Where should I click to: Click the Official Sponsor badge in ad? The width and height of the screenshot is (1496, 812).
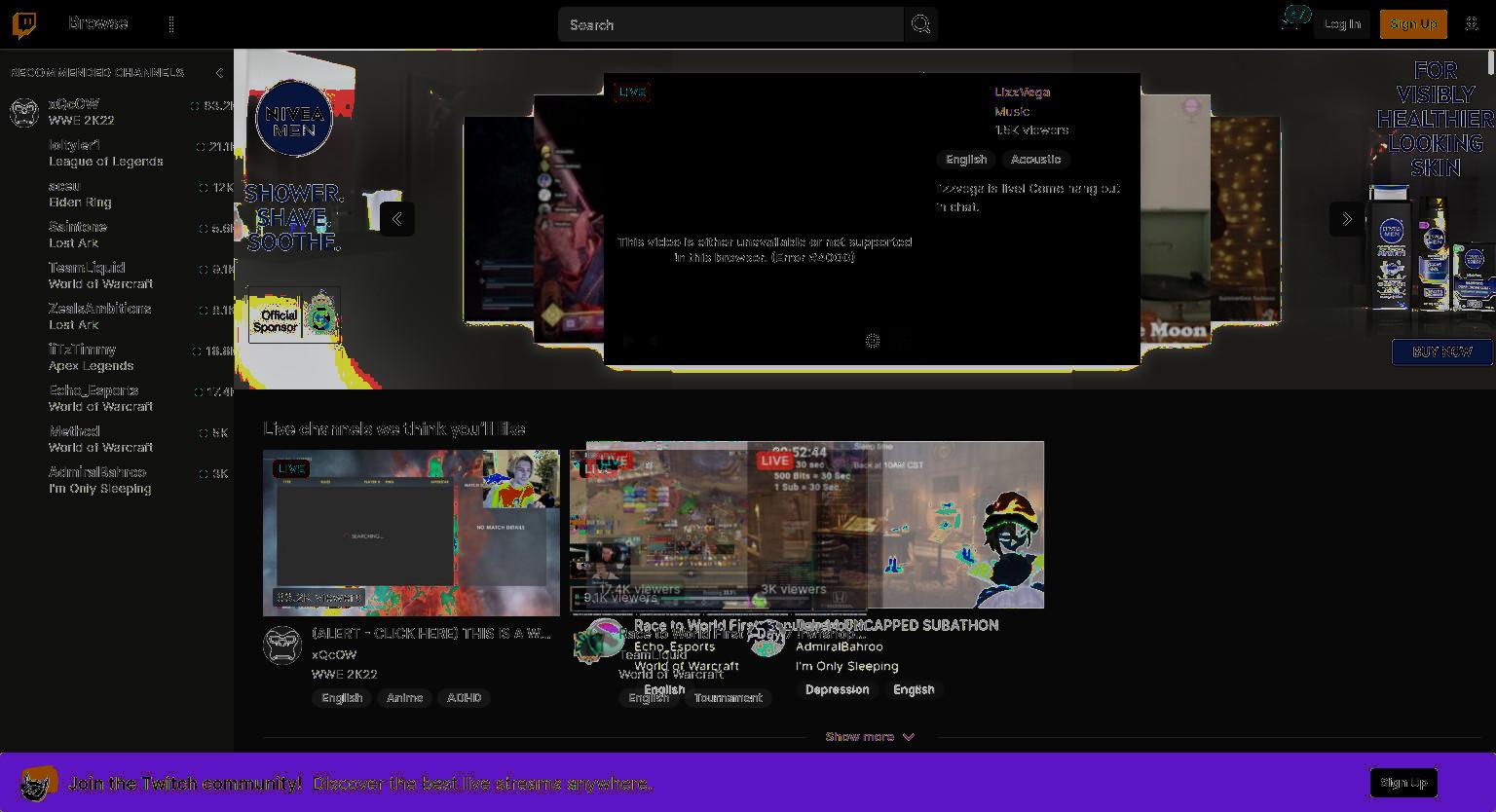pos(293,316)
